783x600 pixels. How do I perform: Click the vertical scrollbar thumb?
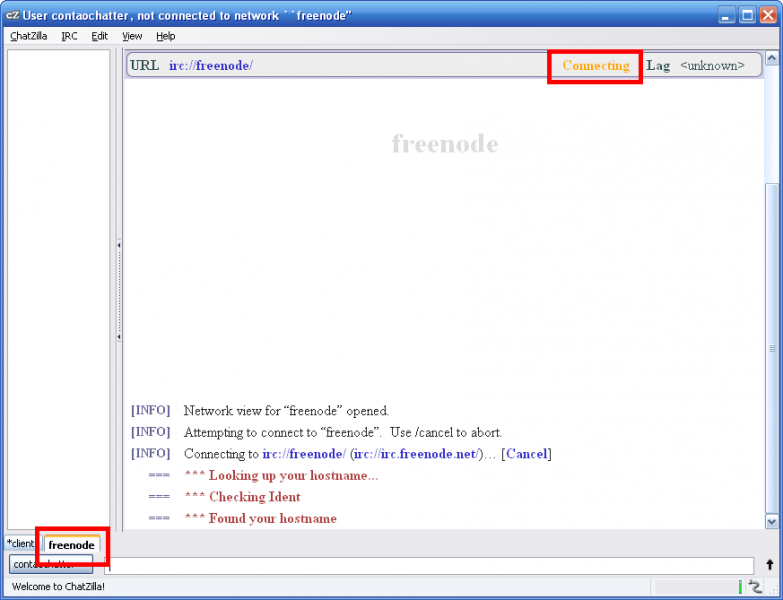tap(771, 348)
